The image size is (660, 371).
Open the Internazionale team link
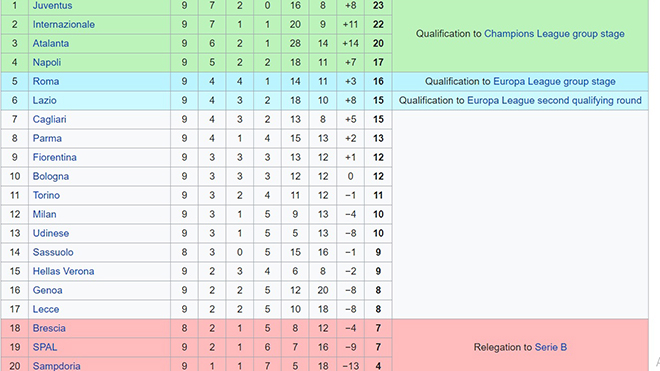coord(64,24)
